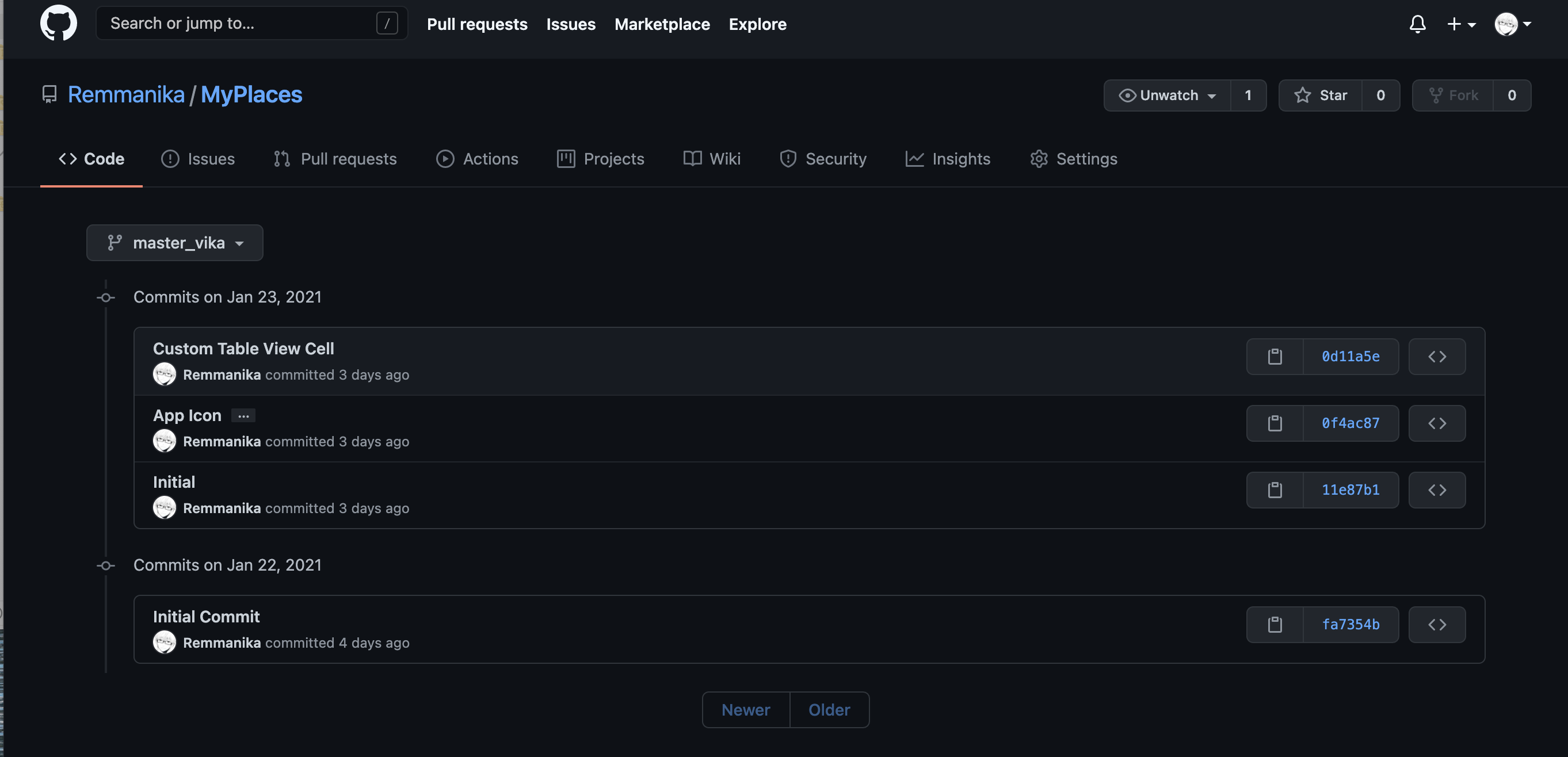Open Remmanika author on Initial row
The width and height of the screenshot is (1568, 757).
tap(222, 508)
